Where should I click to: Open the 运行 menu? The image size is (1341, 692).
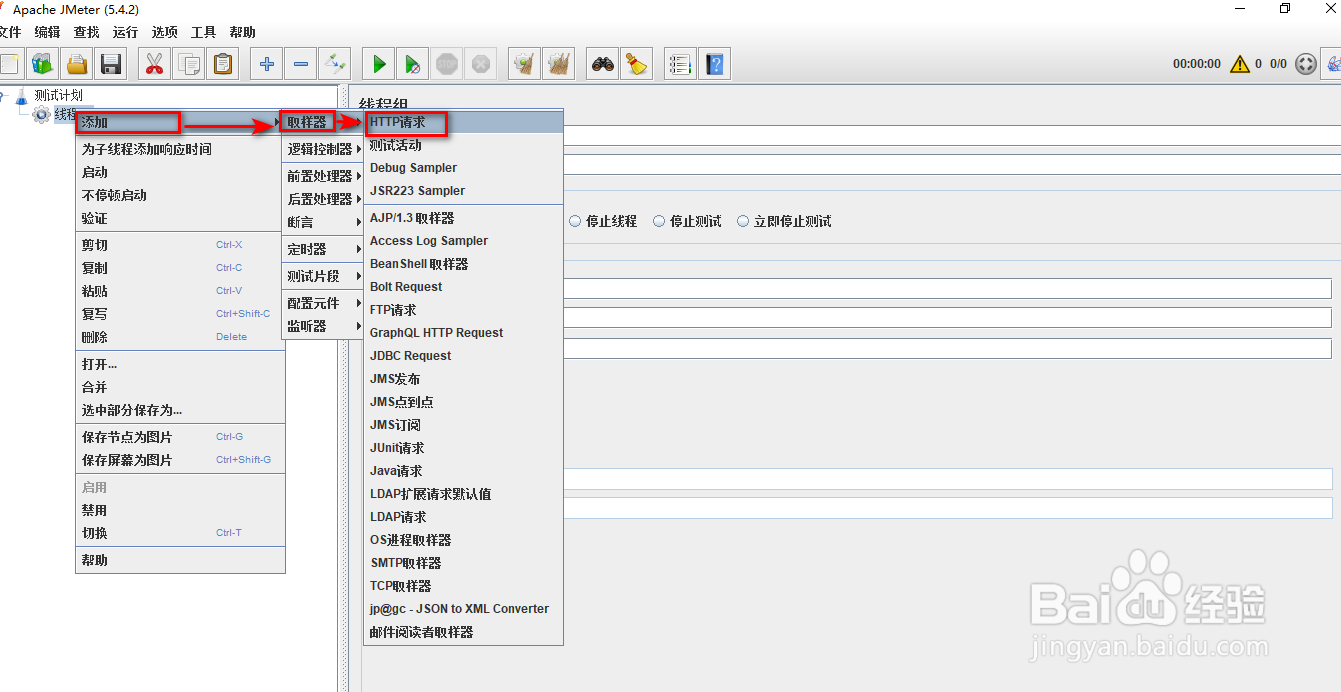coord(126,33)
